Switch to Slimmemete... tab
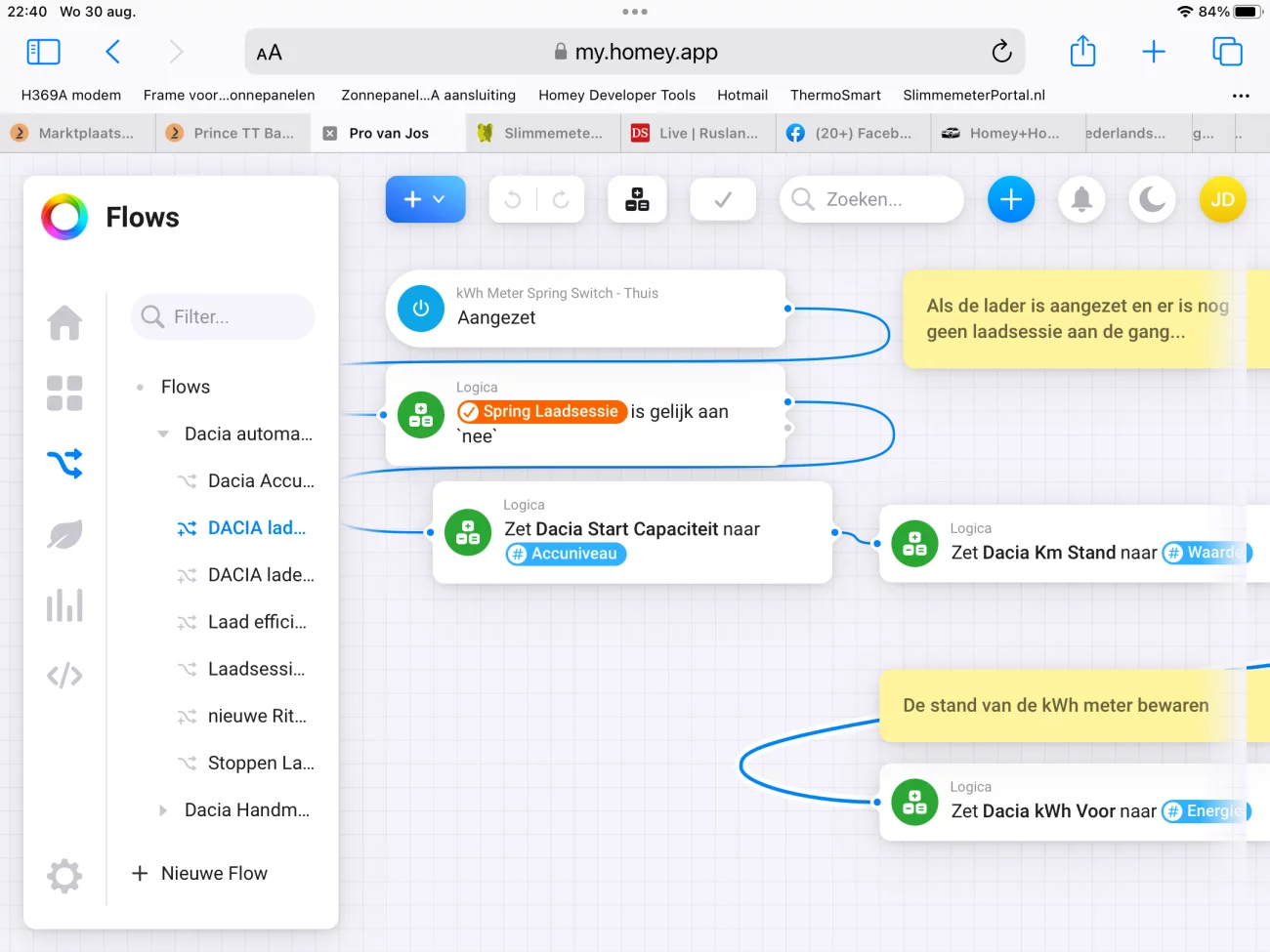1270x952 pixels. point(543,133)
